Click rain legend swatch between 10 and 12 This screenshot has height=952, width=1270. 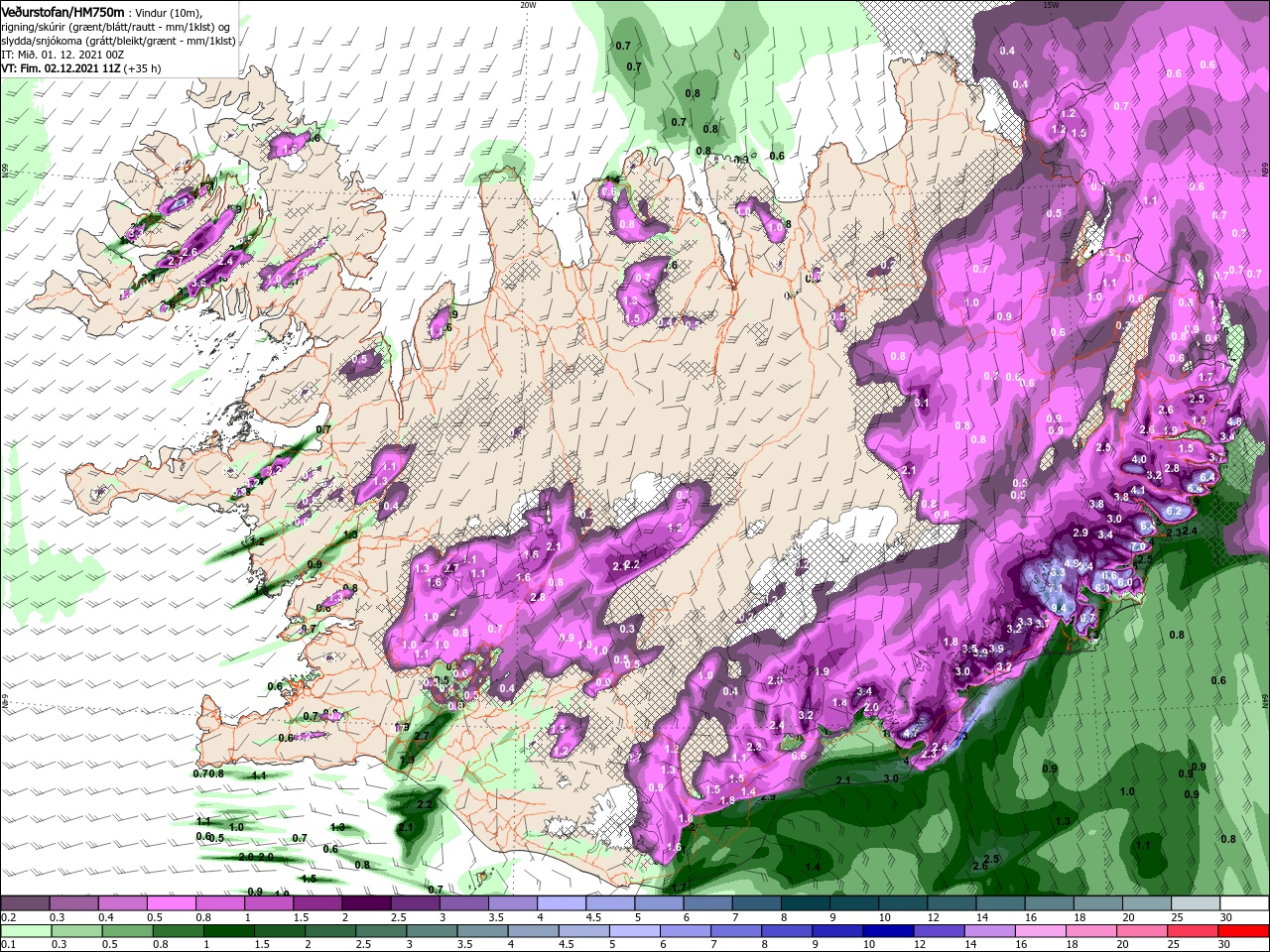click(x=888, y=931)
